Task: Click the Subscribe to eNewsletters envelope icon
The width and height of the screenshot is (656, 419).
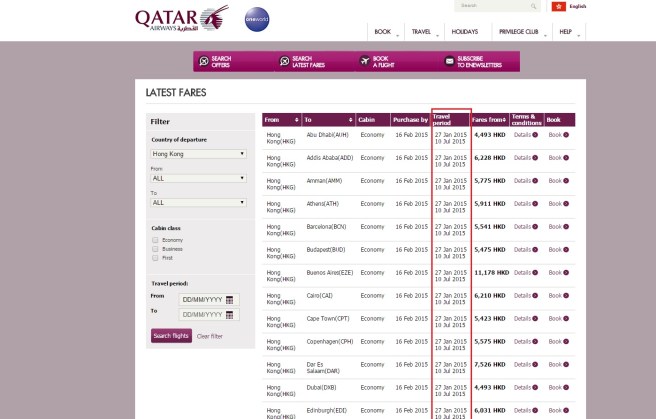Action: [449, 61]
